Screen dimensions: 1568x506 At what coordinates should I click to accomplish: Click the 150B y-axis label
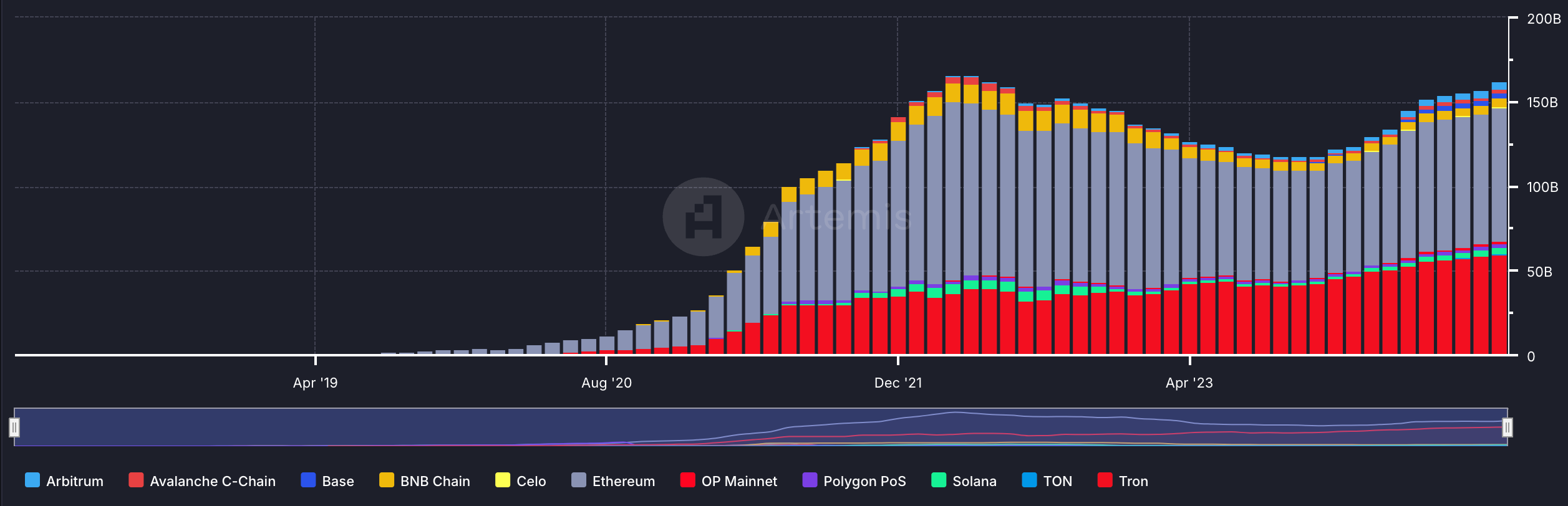click(1542, 102)
